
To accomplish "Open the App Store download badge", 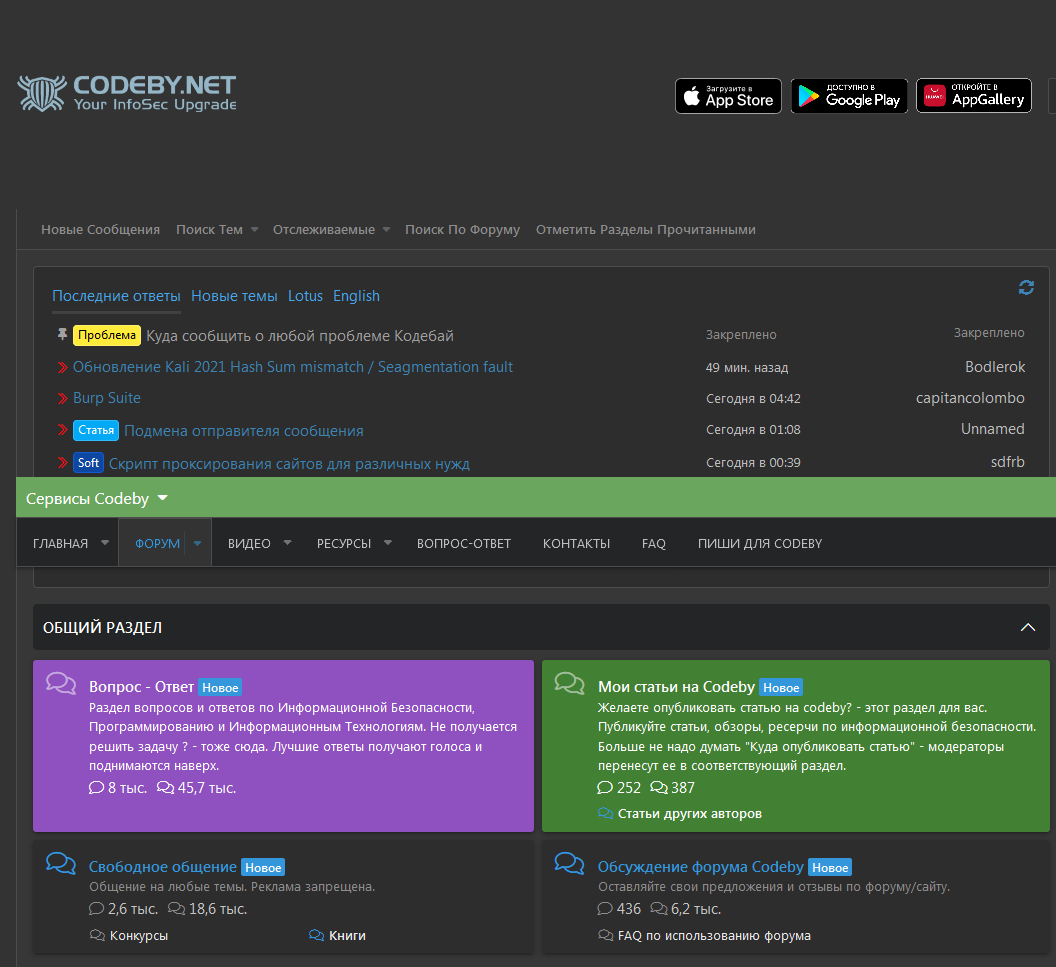I will click(728, 96).
